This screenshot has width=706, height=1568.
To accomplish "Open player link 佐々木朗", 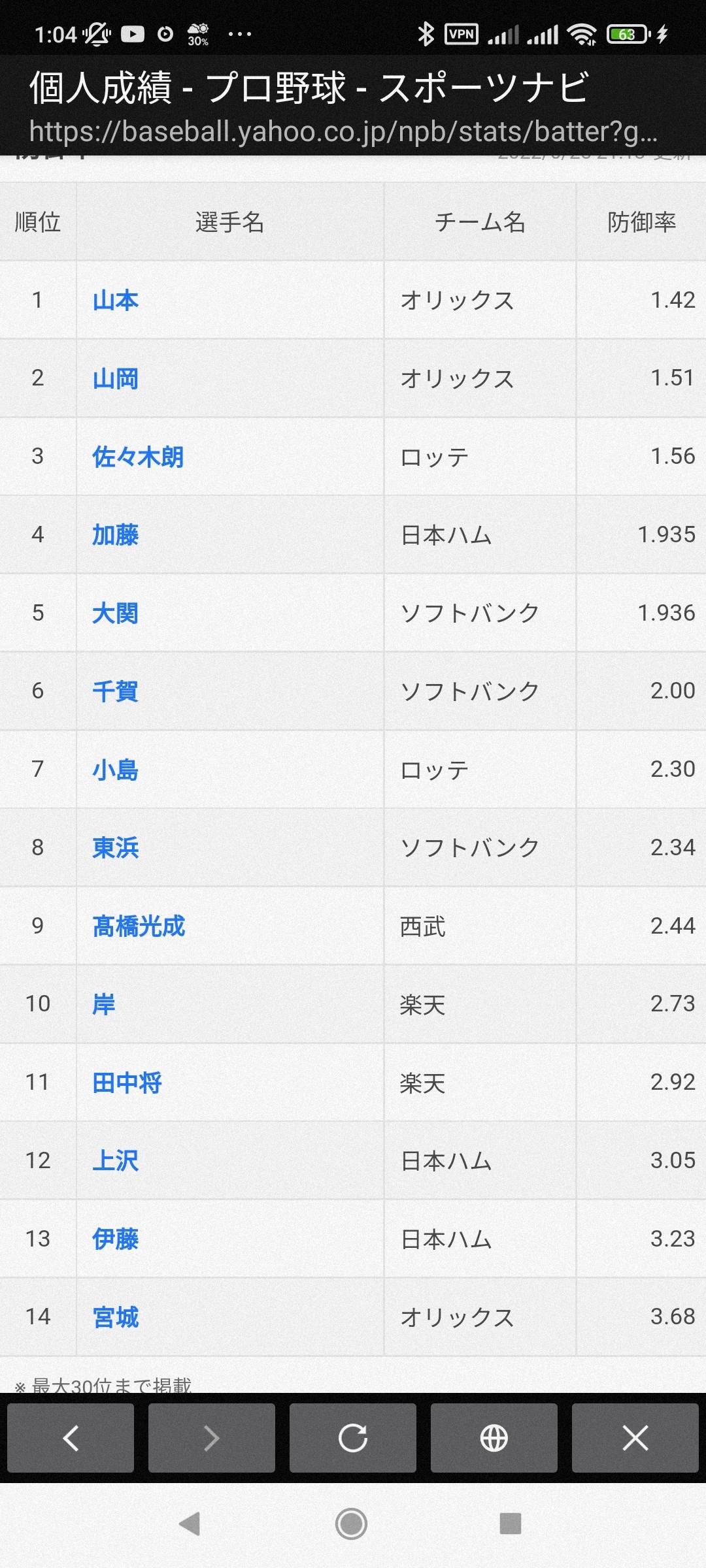I will pos(138,457).
